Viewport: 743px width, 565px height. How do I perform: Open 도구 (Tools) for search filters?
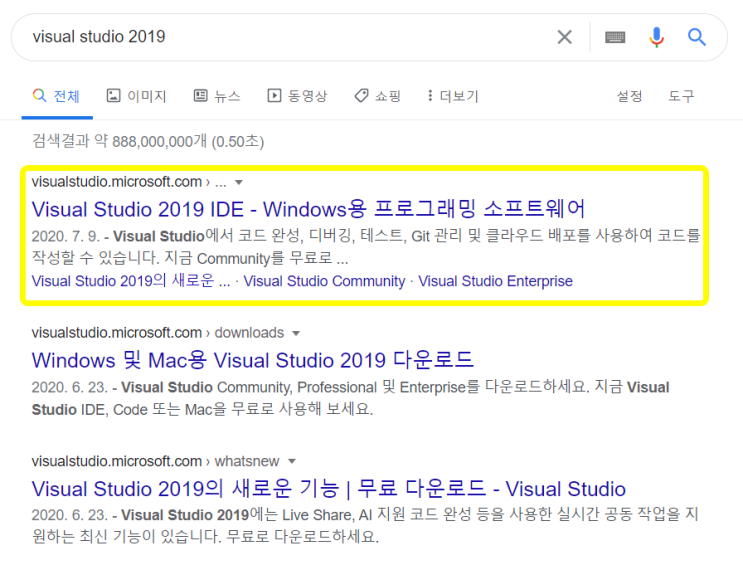[x=681, y=96]
